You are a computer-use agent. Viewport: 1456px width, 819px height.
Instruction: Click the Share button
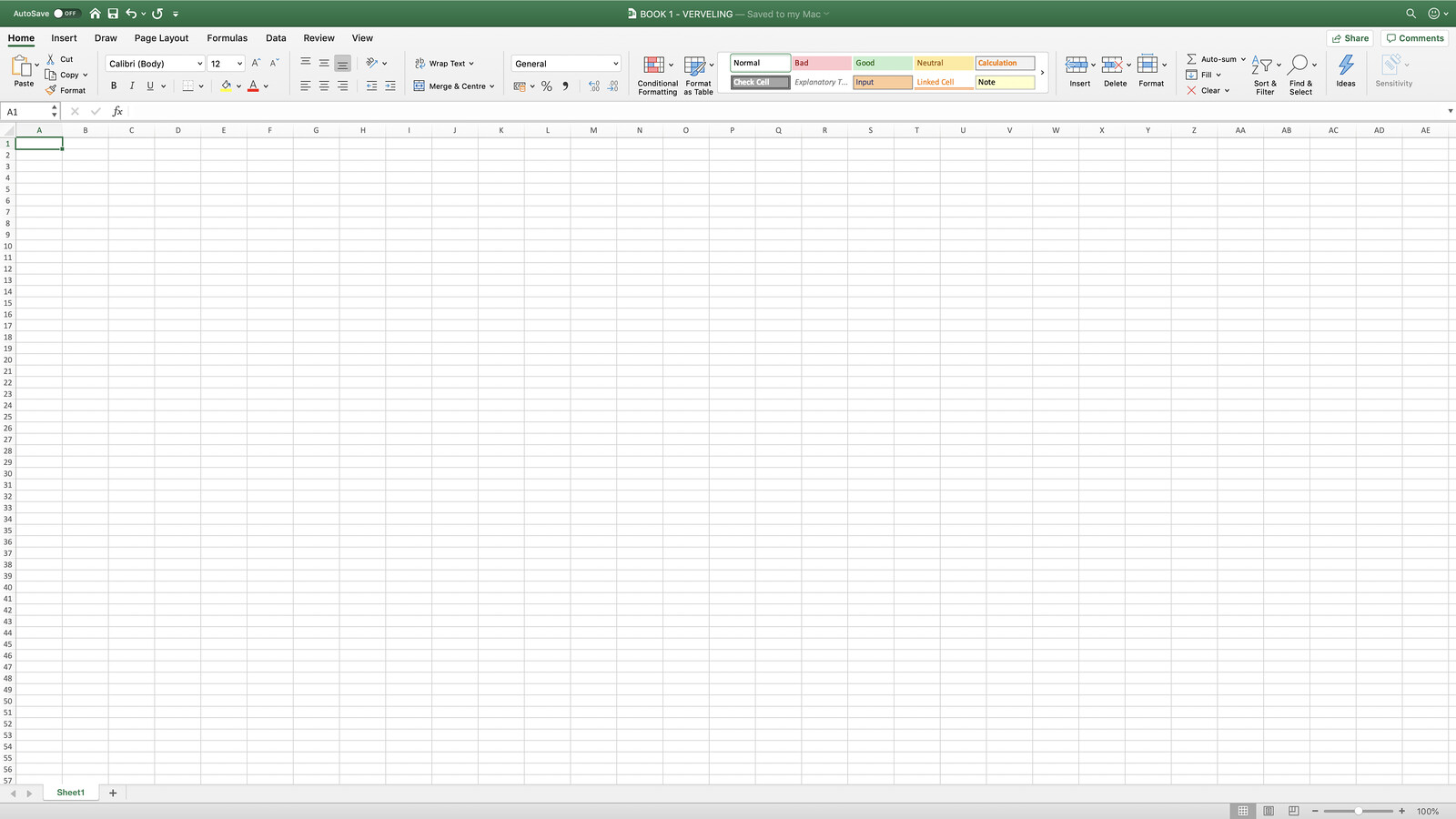click(x=1350, y=38)
